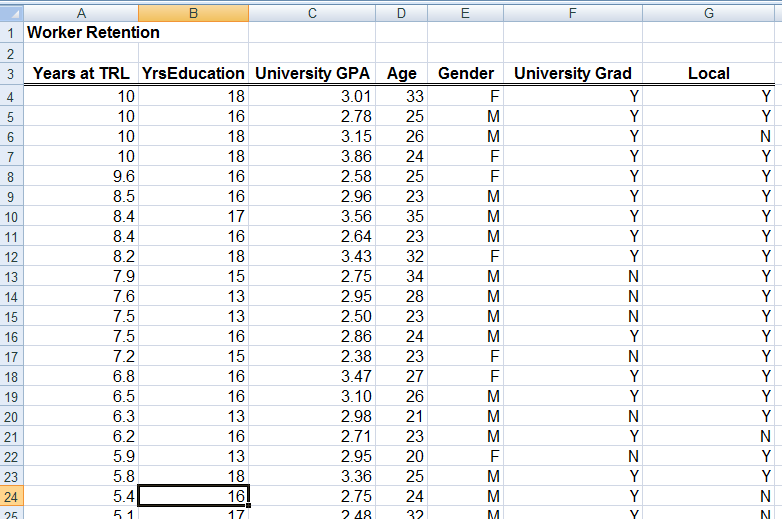Click the Gender heading cell
782x519 pixels.
point(465,74)
